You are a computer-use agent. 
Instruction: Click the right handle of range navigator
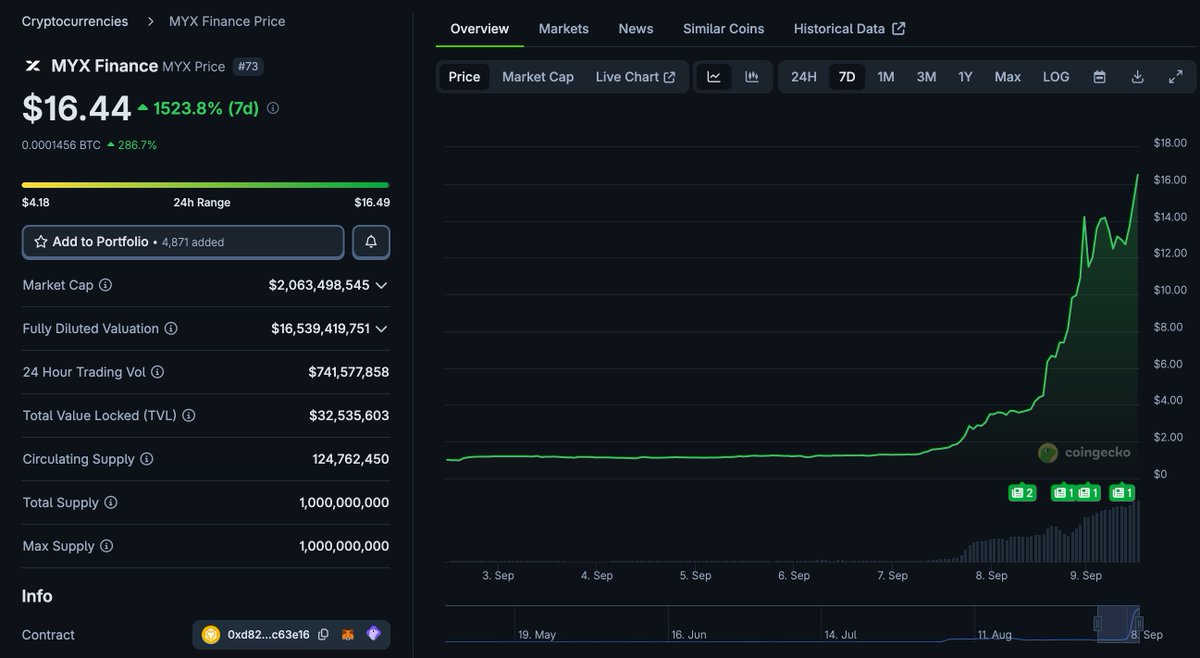coord(1140,624)
